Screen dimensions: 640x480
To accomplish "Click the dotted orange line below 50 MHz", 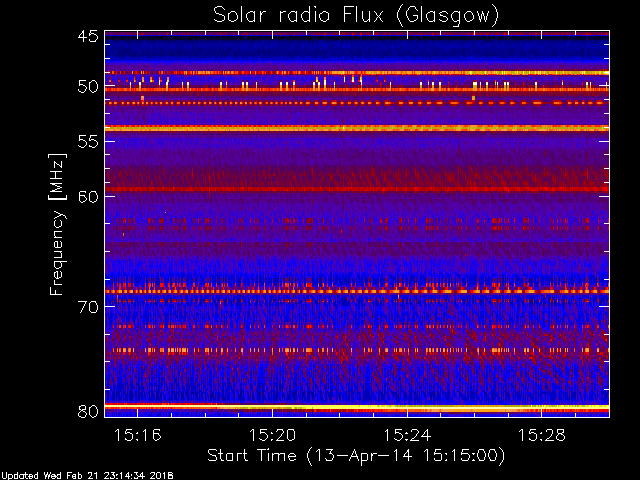I will pos(356,102).
